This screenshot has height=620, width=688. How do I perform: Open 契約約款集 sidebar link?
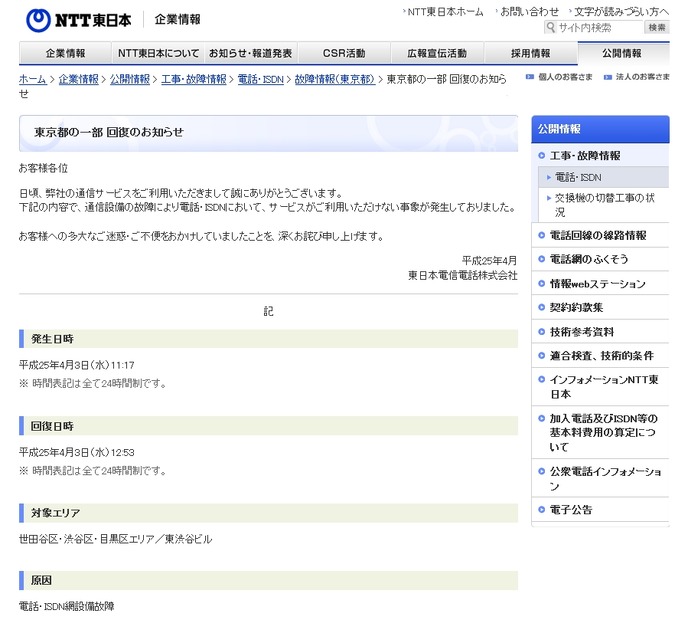pyautogui.click(x=577, y=307)
